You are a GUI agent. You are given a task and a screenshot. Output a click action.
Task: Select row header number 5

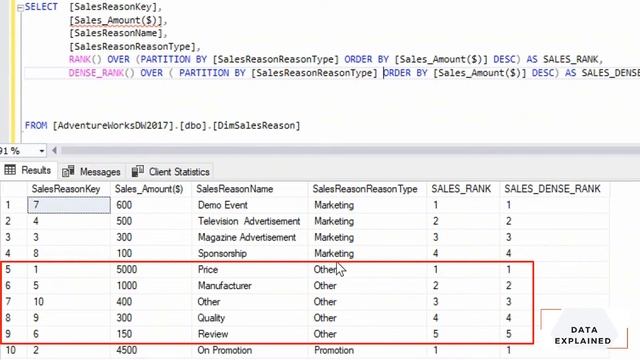(x=13, y=269)
